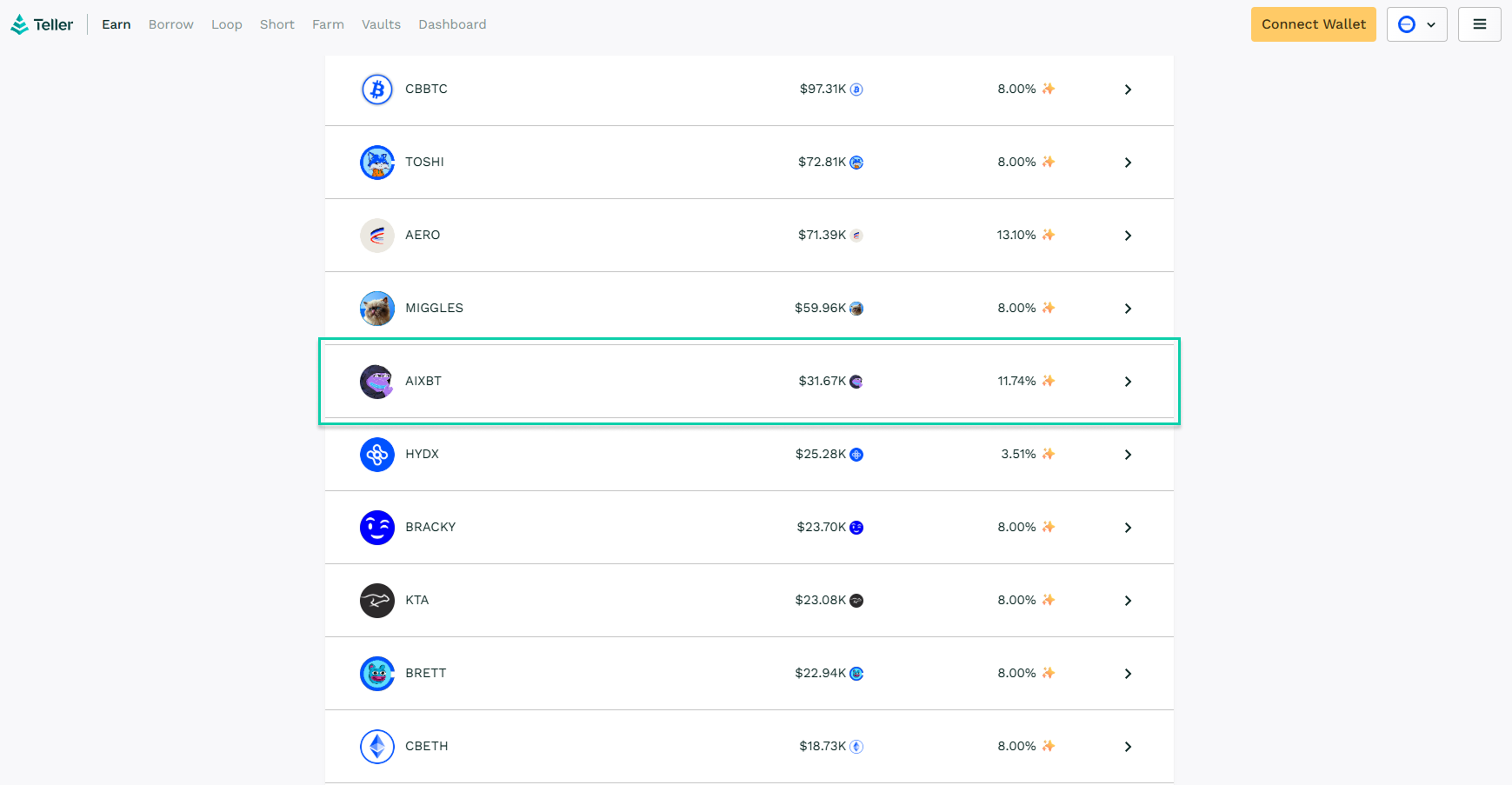The height and width of the screenshot is (785, 1512).
Task: Click the CBBTC Bitcoin token icon
Action: (376, 90)
